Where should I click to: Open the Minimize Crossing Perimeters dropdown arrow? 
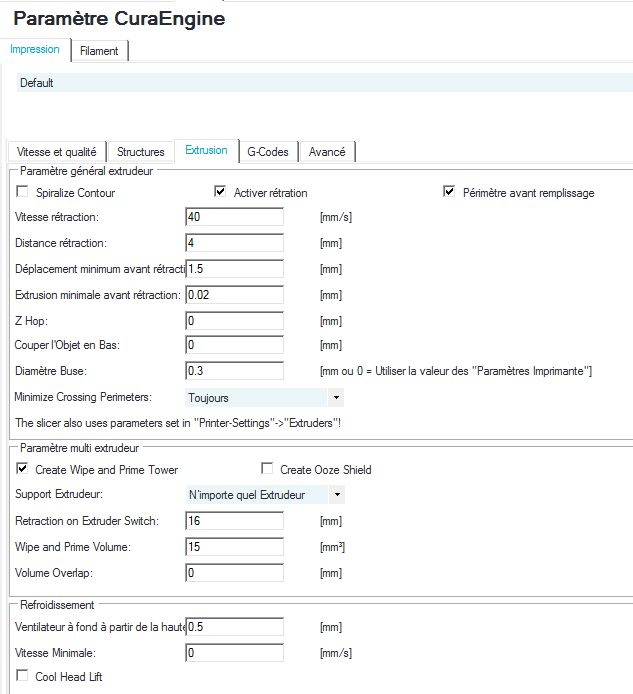pyautogui.click(x=336, y=397)
